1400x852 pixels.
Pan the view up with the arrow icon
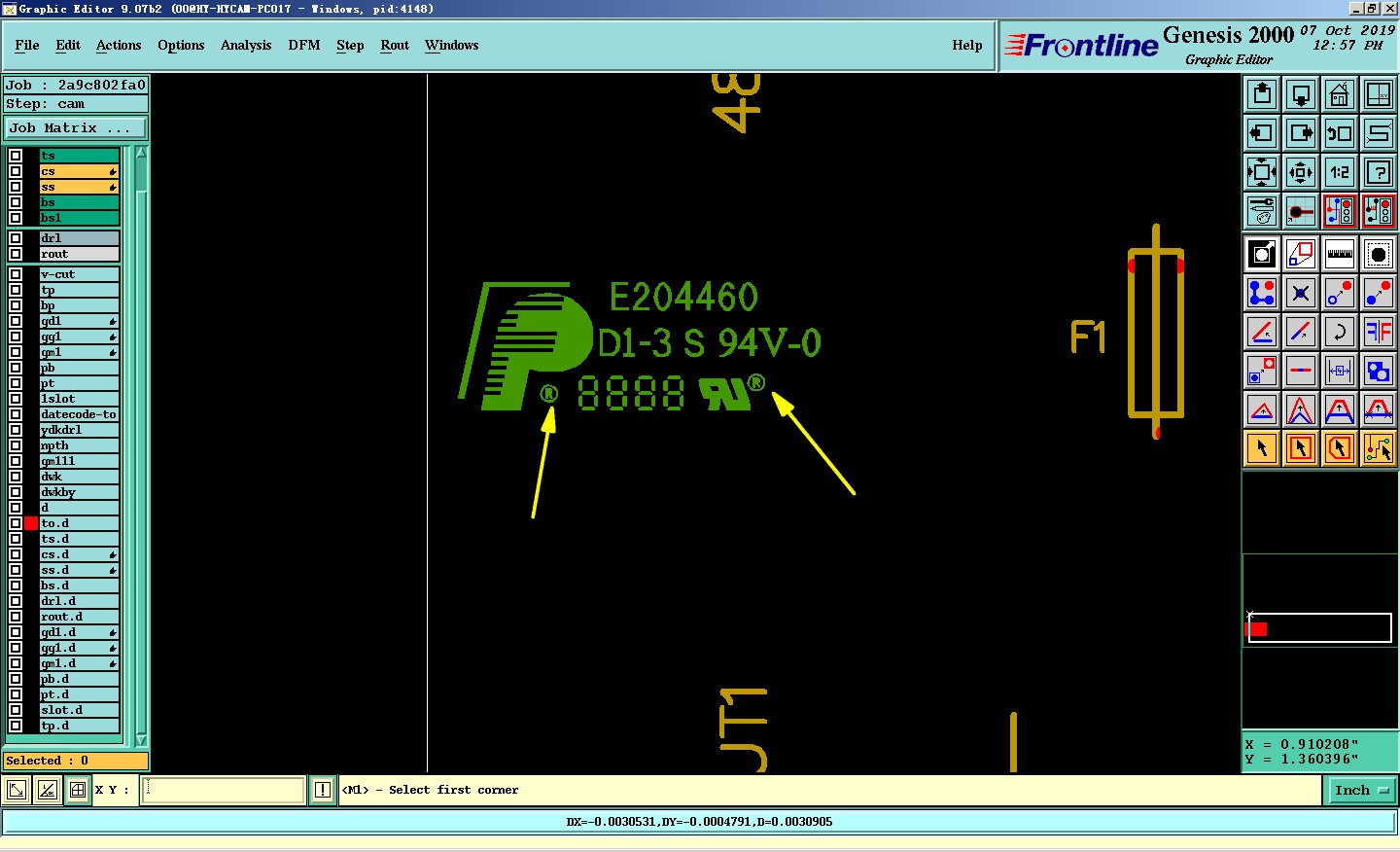pos(1262,94)
